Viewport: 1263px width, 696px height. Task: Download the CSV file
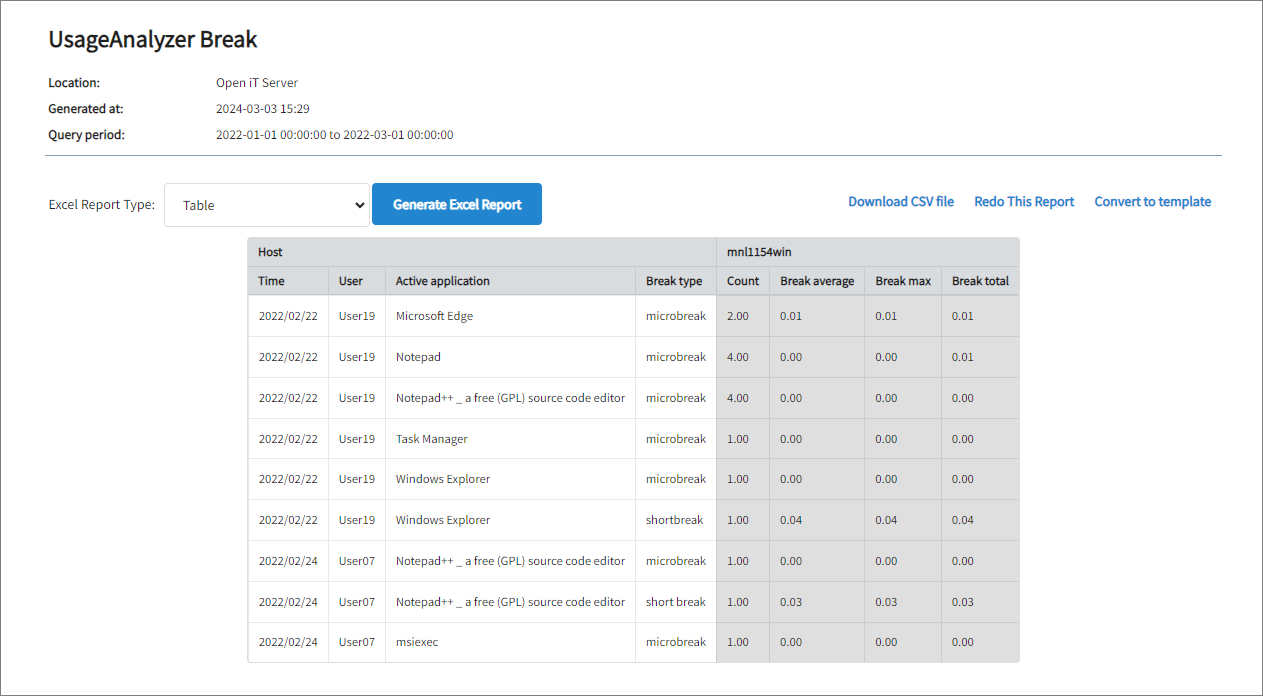(x=900, y=202)
